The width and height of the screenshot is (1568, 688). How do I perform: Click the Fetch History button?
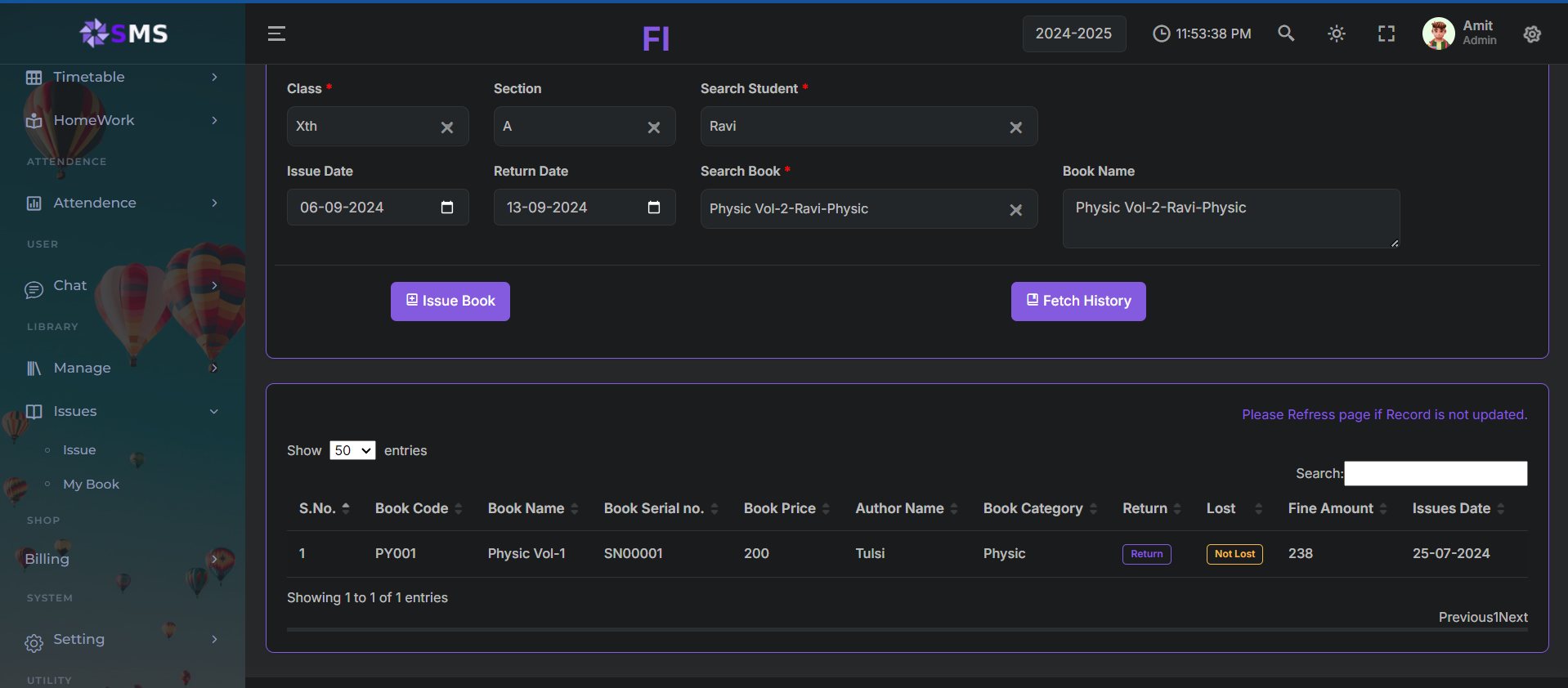pyautogui.click(x=1077, y=302)
